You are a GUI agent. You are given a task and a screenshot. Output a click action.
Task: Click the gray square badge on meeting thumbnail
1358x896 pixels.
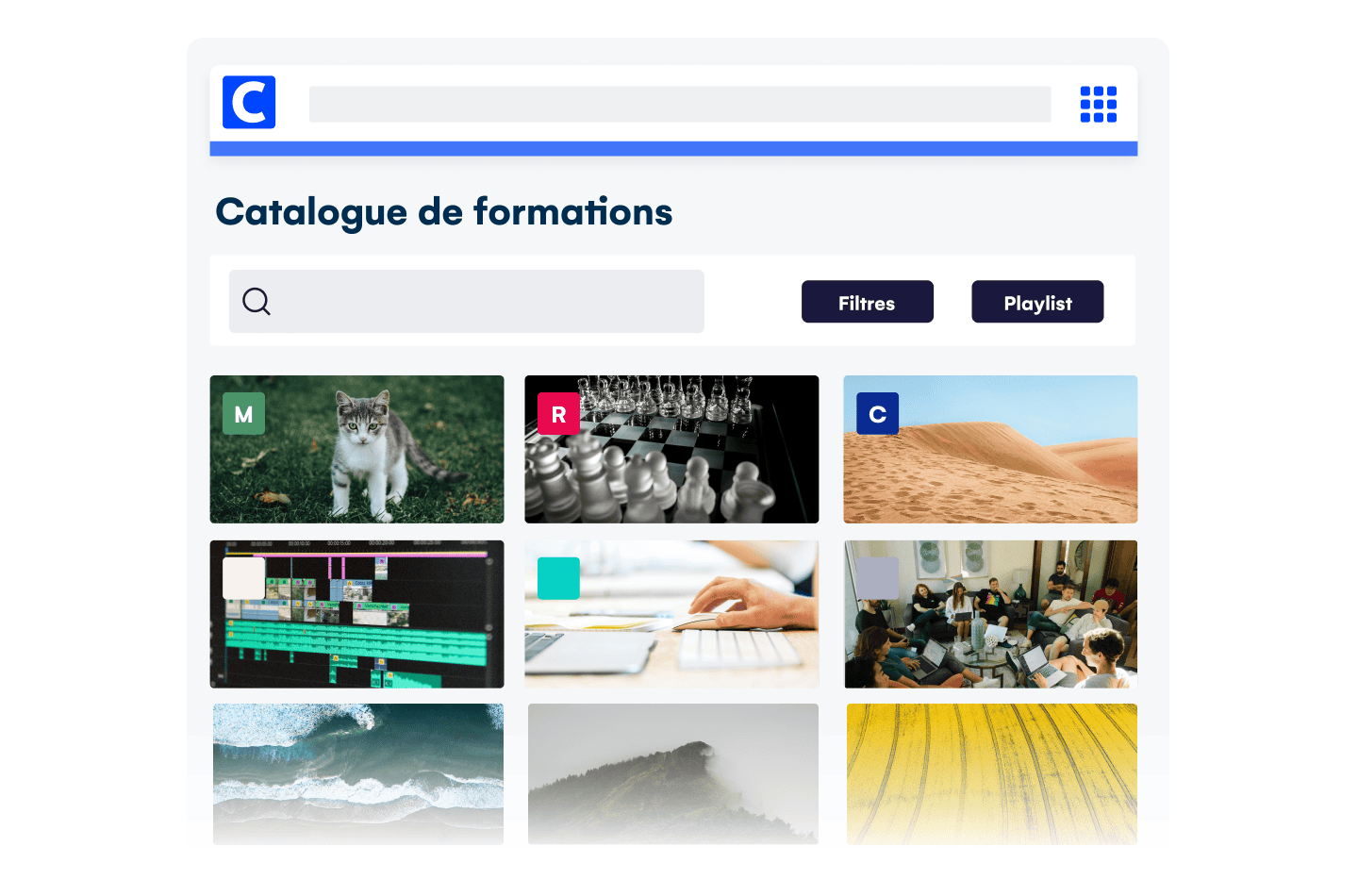(877, 578)
